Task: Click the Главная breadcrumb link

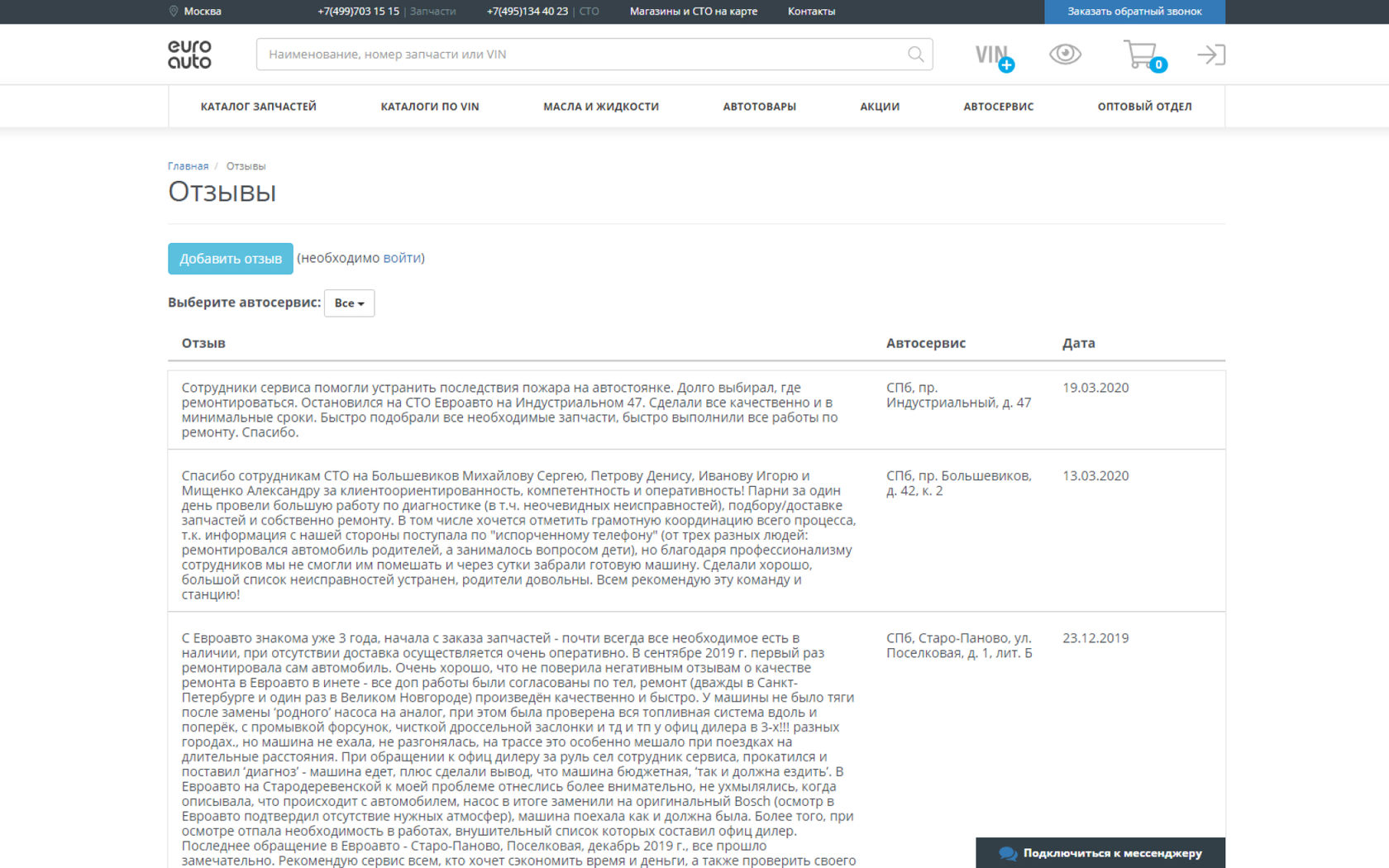Action: (188, 166)
